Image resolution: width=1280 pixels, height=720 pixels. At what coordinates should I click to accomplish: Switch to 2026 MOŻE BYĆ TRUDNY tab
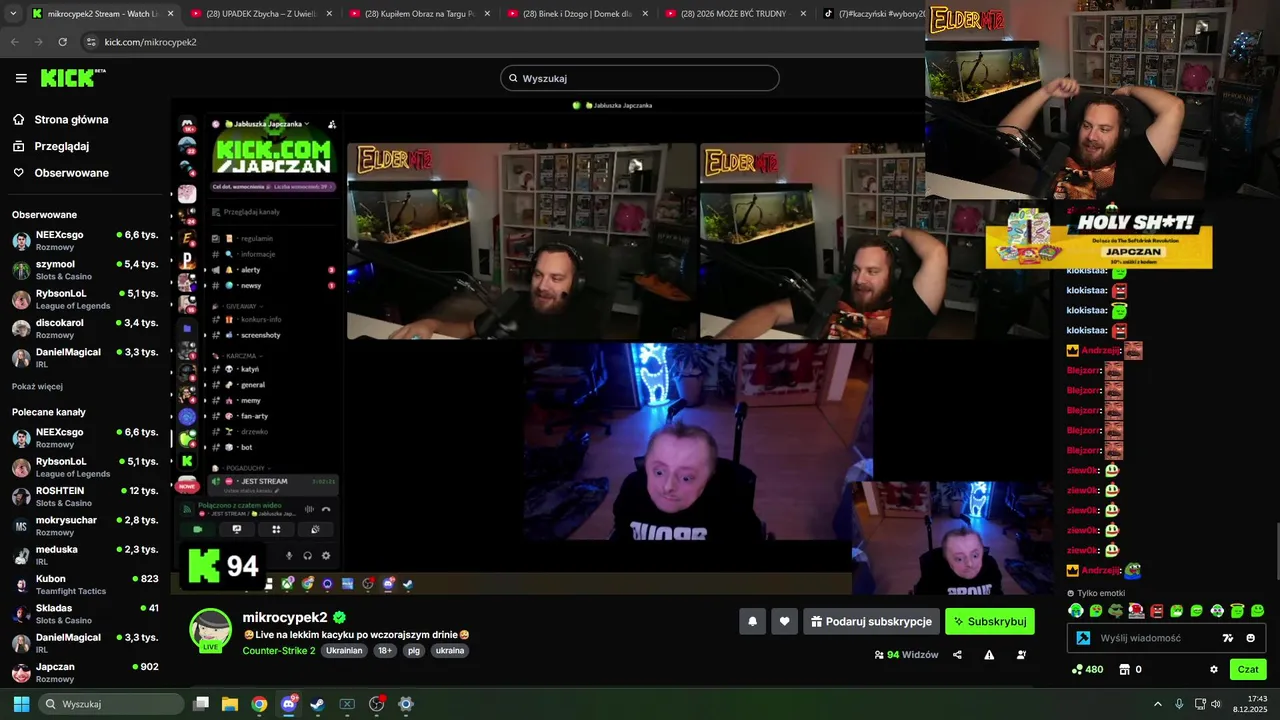point(734,14)
